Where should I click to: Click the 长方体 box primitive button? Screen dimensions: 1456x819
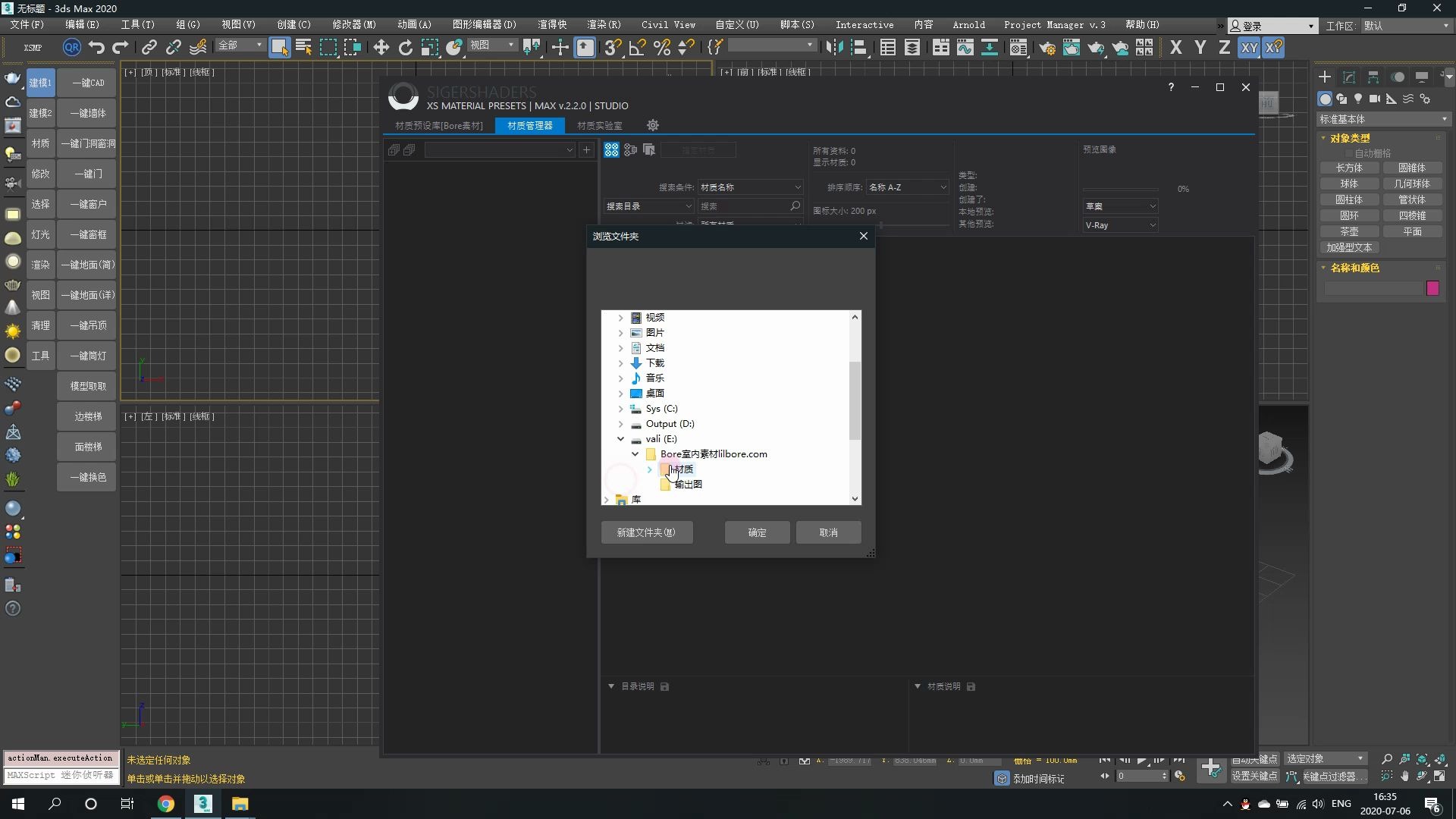coord(1349,168)
